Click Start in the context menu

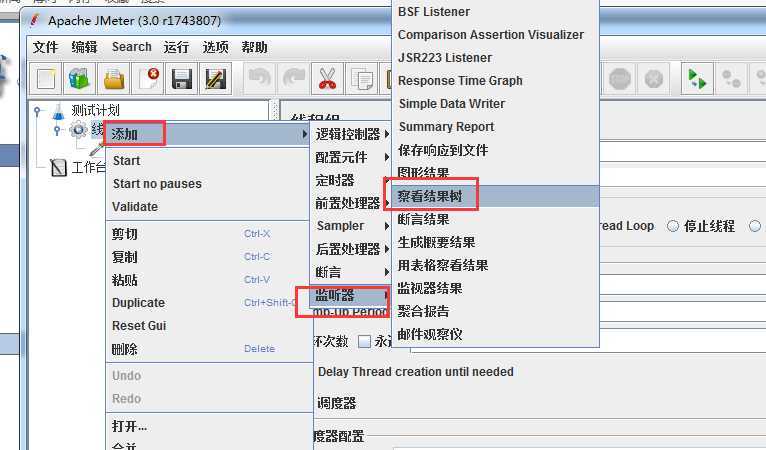click(208, 161)
